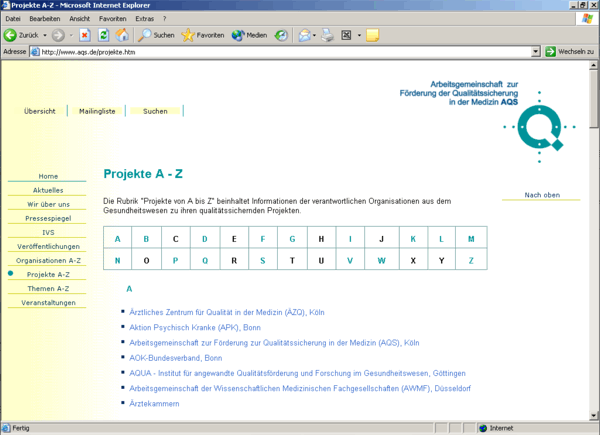
Task: Open Veranstaltungen navigation link
Action: tap(48, 303)
